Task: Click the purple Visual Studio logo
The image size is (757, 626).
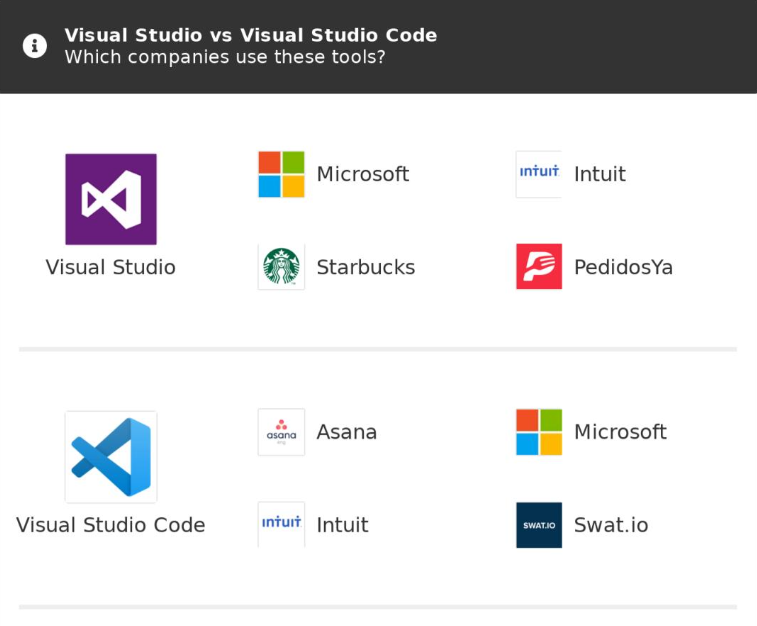Action: tap(111, 199)
